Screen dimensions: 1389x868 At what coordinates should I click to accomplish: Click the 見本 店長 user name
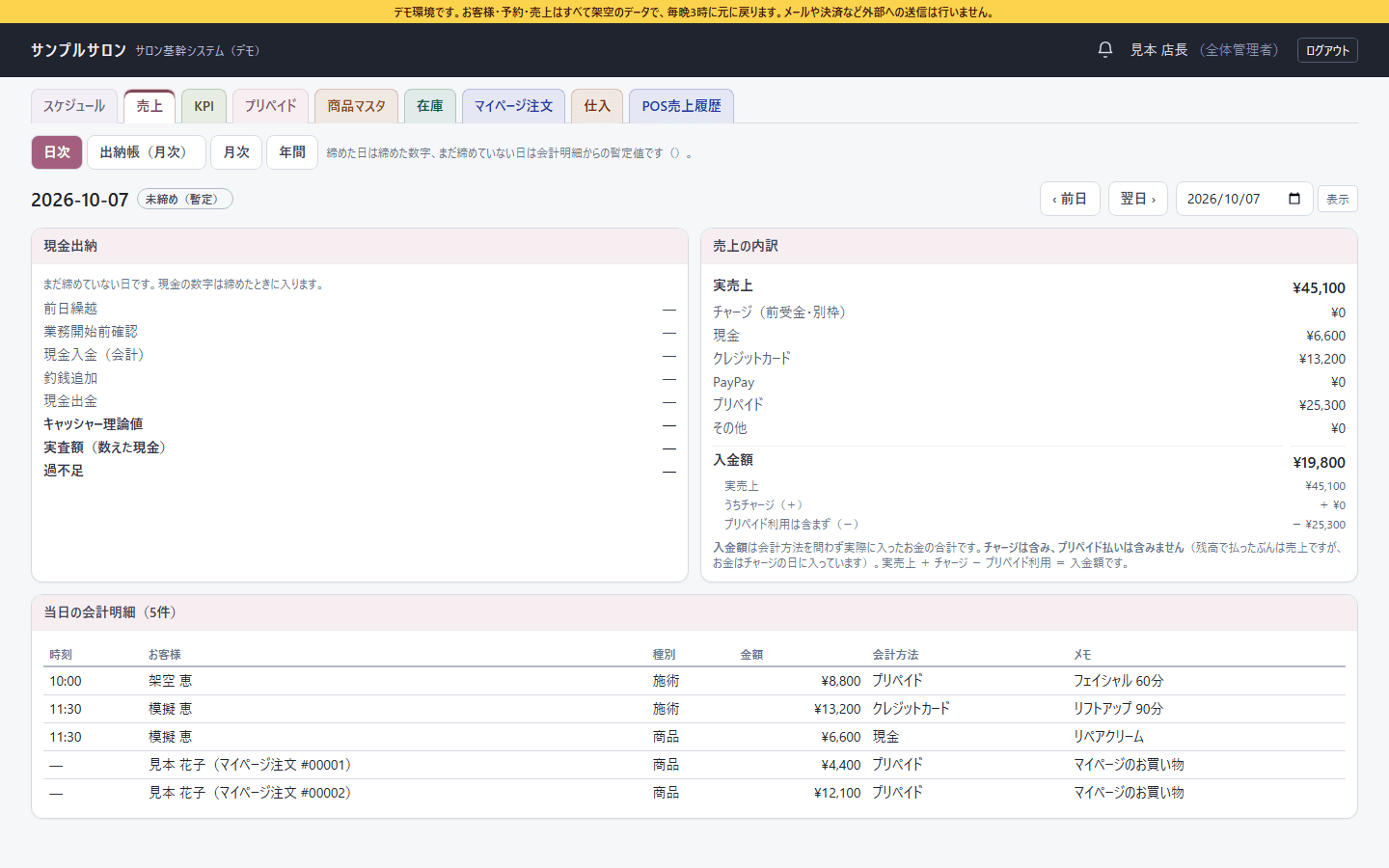pos(1158,50)
